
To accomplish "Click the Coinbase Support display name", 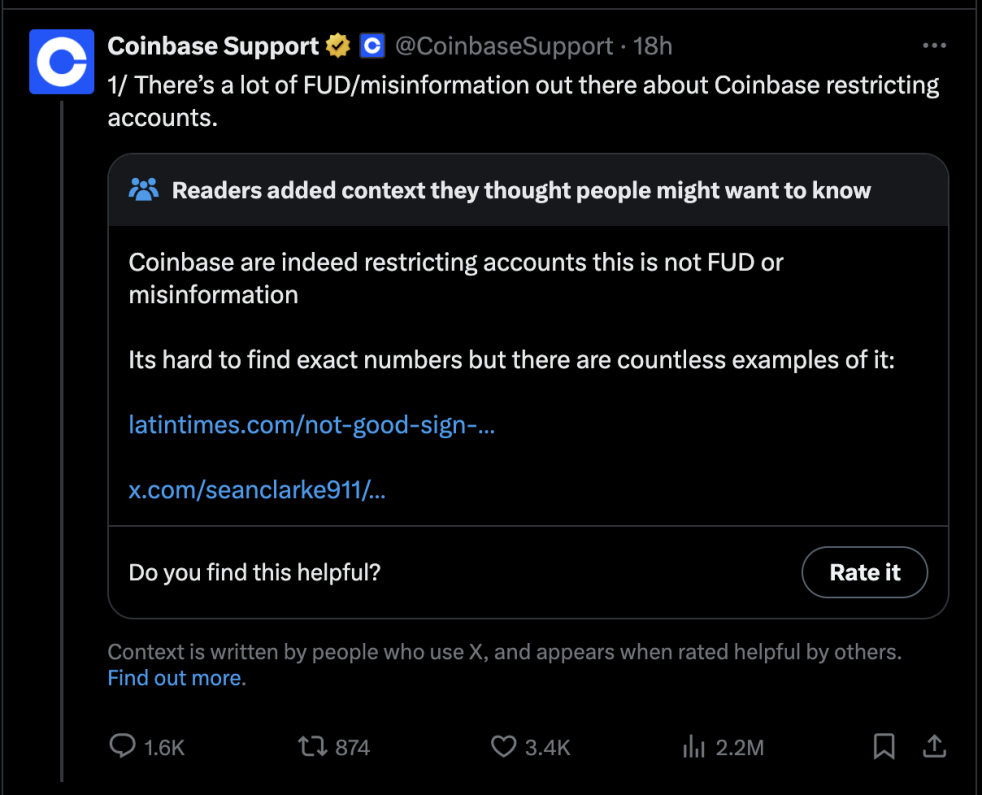I will pos(213,46).
